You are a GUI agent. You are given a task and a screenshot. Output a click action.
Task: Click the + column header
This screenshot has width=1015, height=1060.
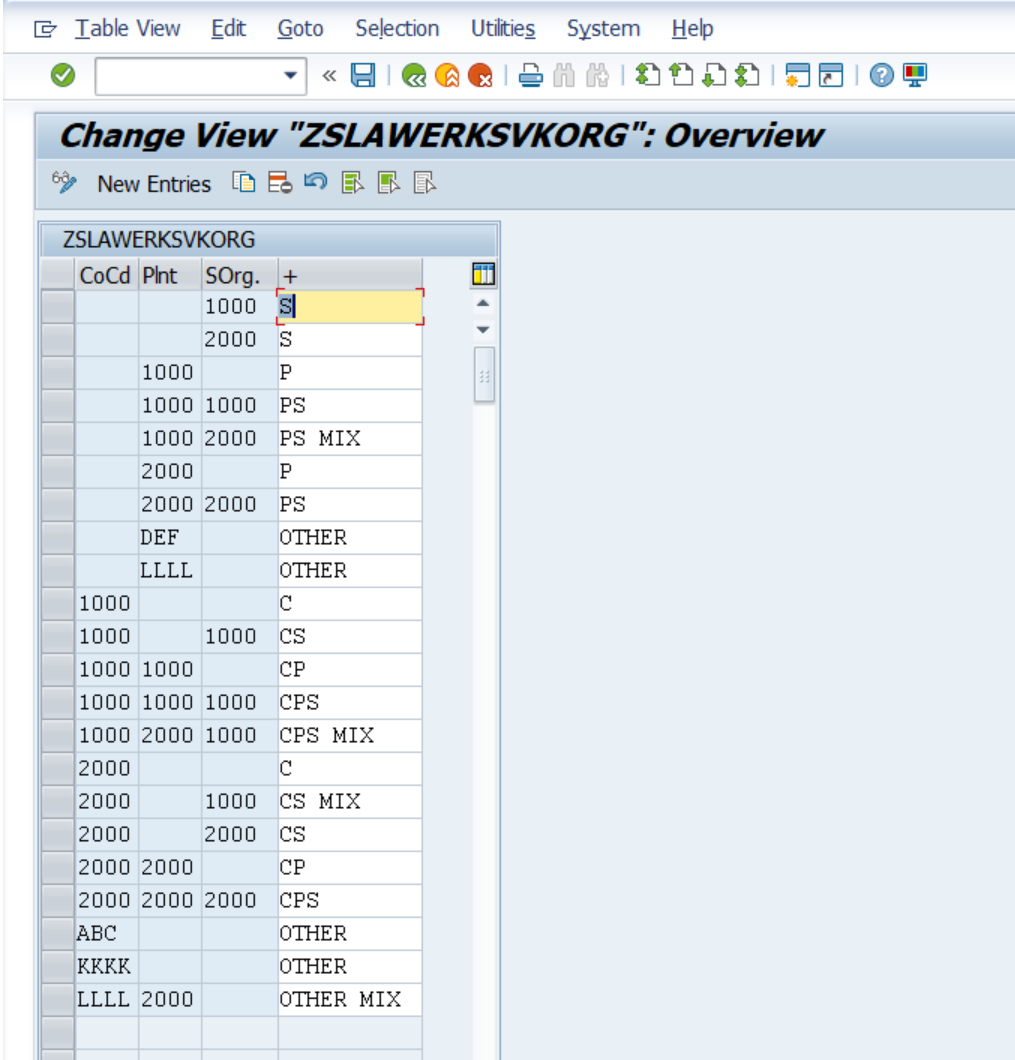350,275
